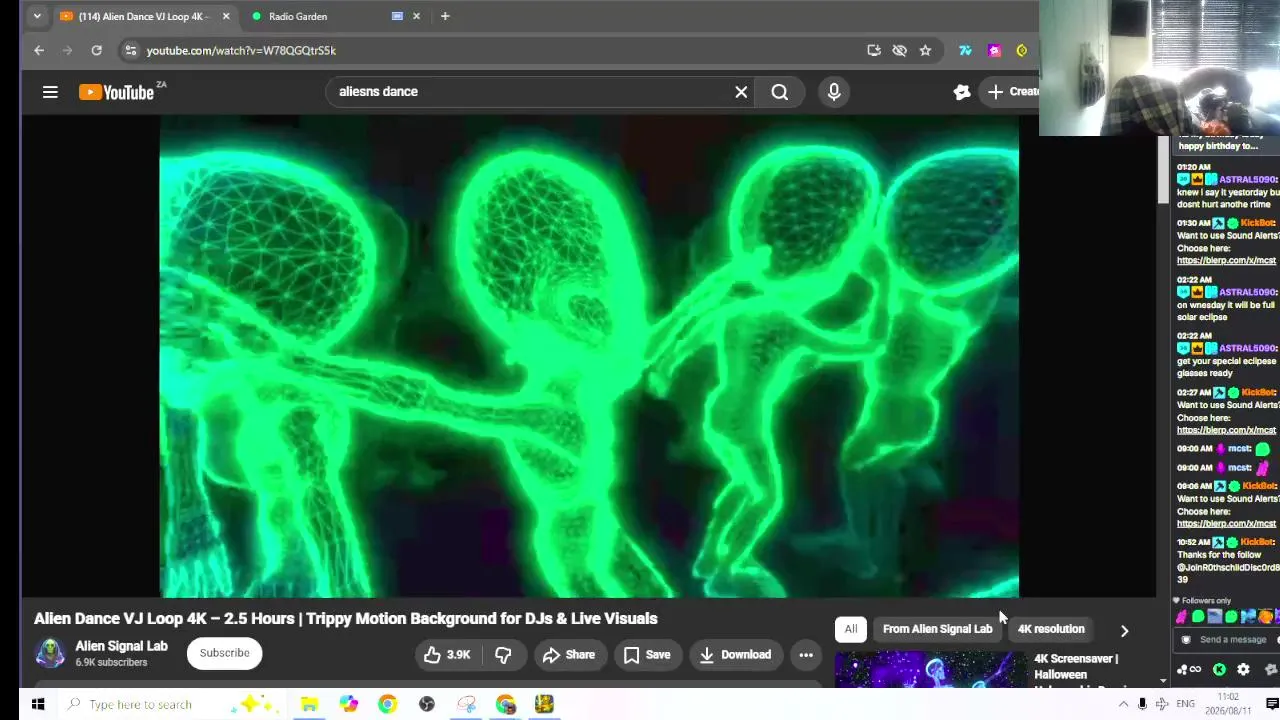The width and height of the screenshot is (1280, 720).
Task: Share the video
Action: click(x=569, y=655)
